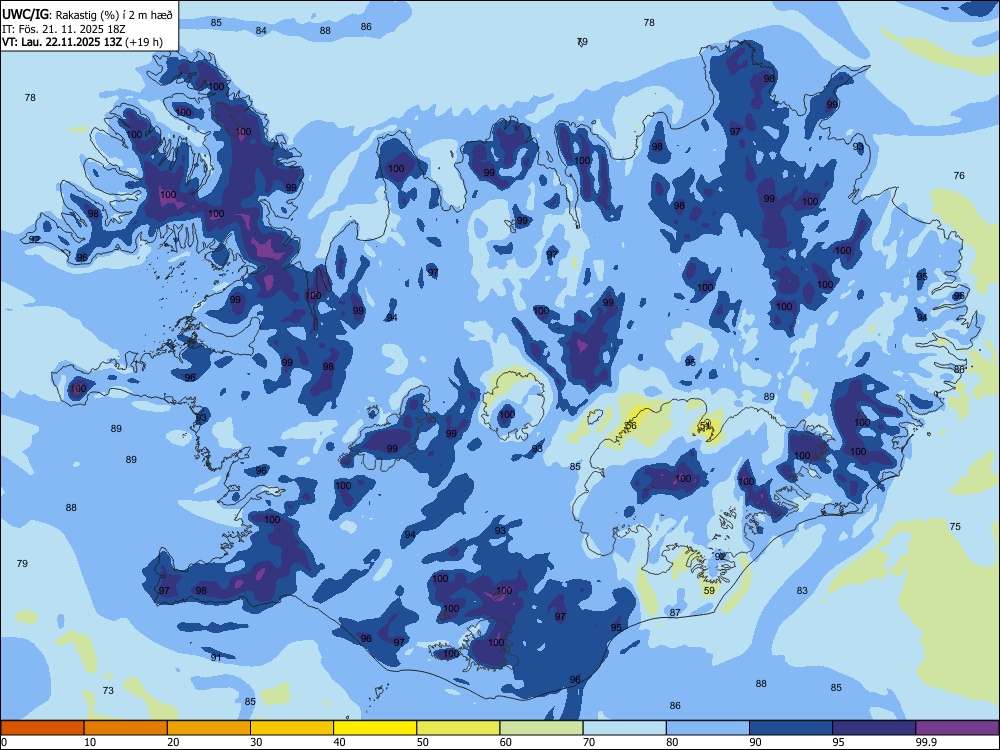Click the humidity value '84' near the top
This screenshot has height=750, width=1000.
(261, 31)
